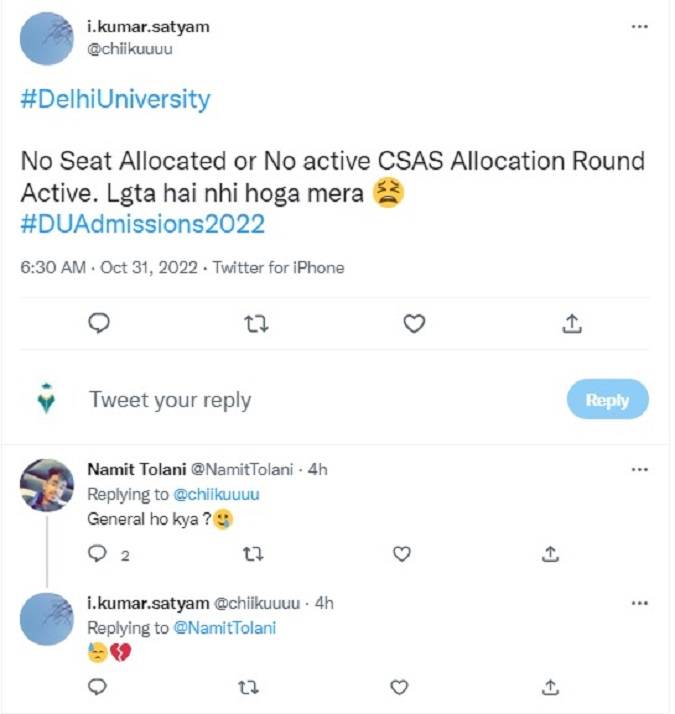Like the main tweet by i.kumar.satyam

tap(414, 323)
